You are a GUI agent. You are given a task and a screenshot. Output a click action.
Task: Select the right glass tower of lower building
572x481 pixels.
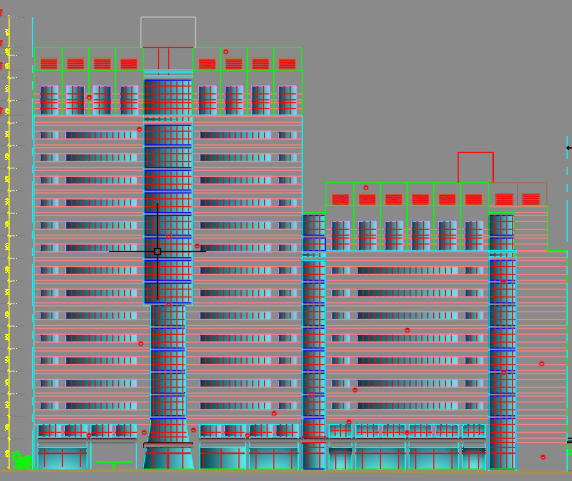(x=502, y=341)
